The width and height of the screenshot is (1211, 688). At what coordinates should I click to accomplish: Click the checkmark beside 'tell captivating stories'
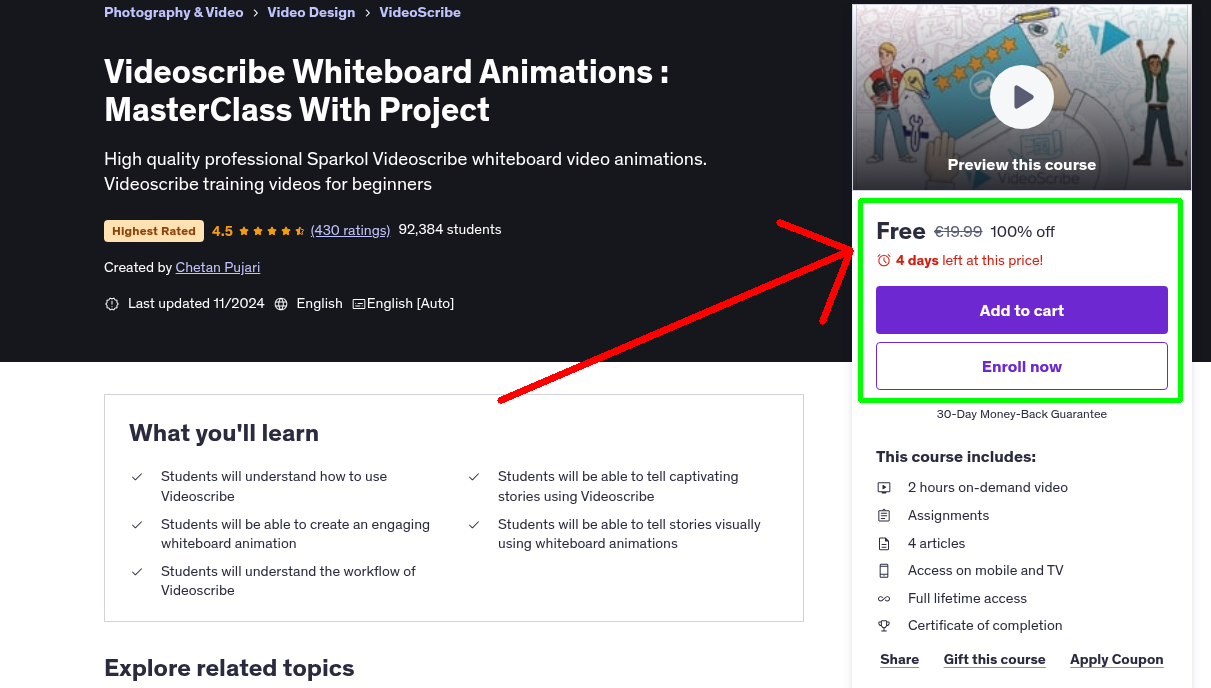[474, 477]
